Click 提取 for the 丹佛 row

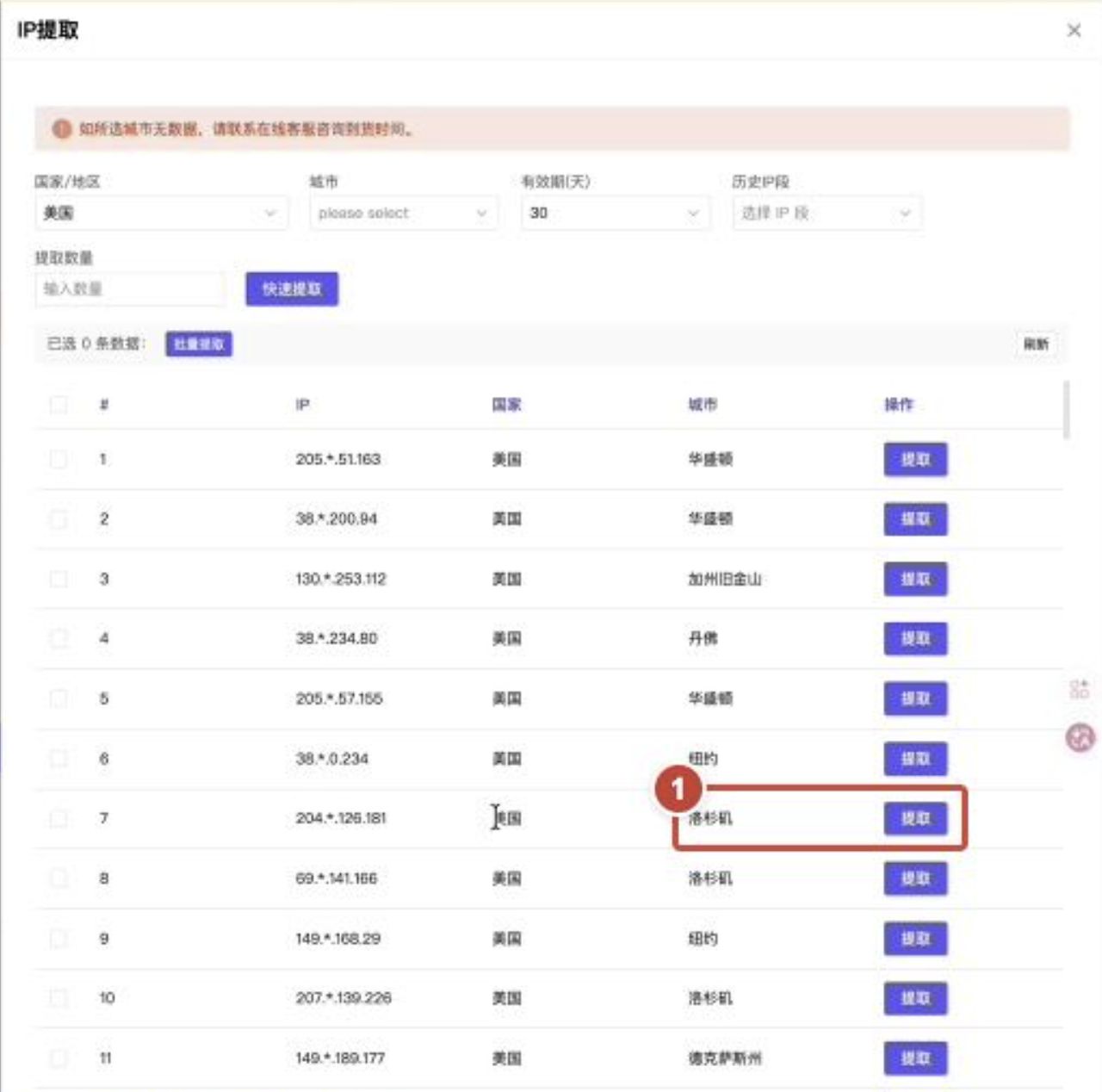pyautogui.click(x=915, y=638)
